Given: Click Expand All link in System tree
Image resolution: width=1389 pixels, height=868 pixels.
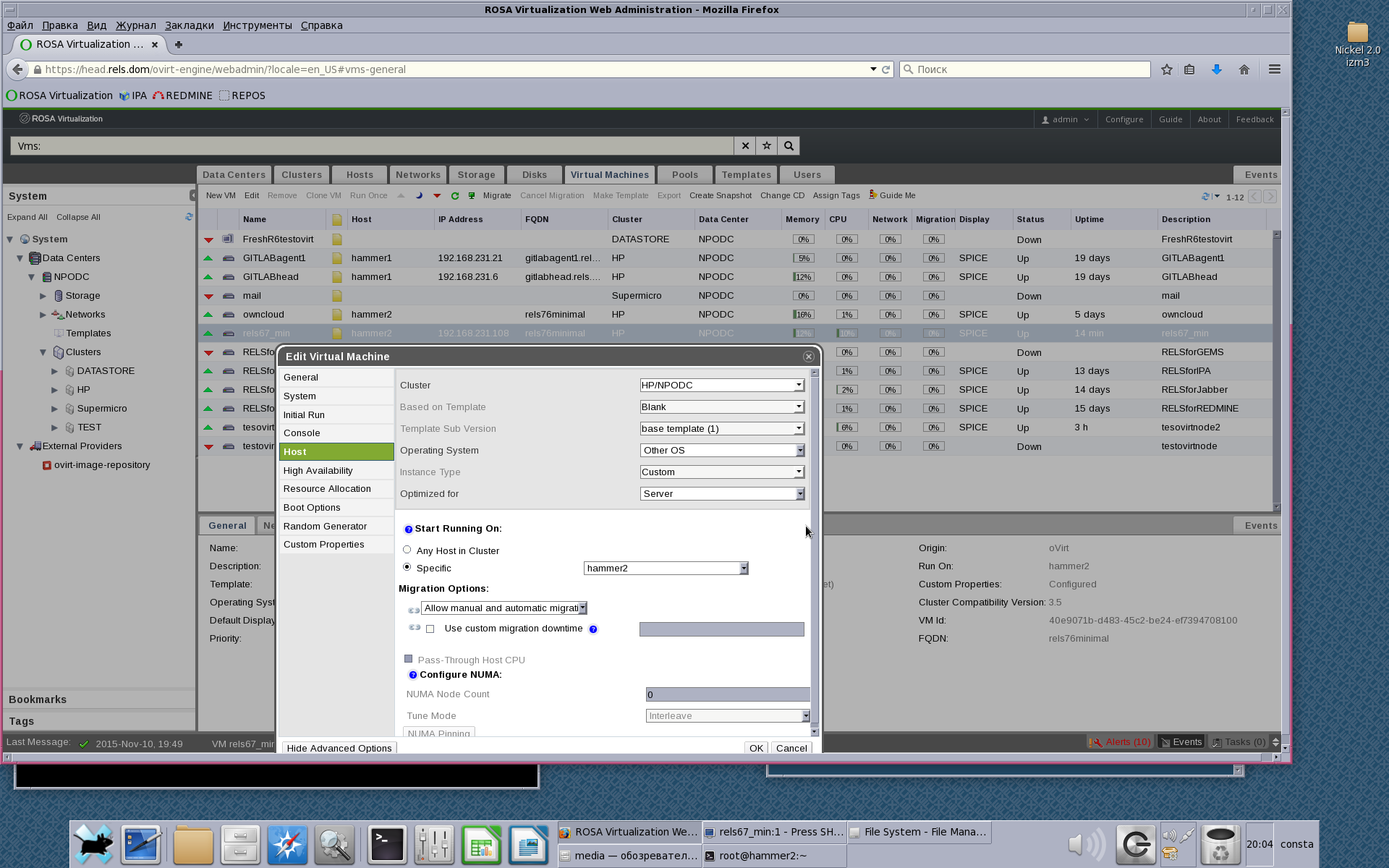Looking at the screenshot, I should point(27,217).
